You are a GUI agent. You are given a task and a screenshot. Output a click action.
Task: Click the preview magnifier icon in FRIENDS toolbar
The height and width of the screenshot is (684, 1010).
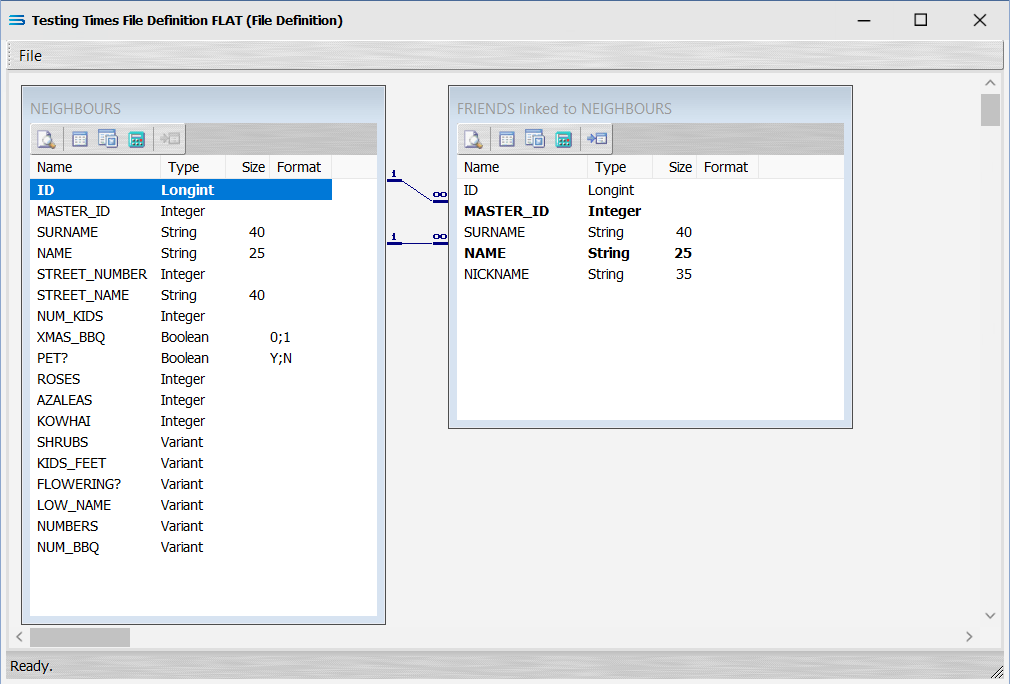[x=473, y=139]
